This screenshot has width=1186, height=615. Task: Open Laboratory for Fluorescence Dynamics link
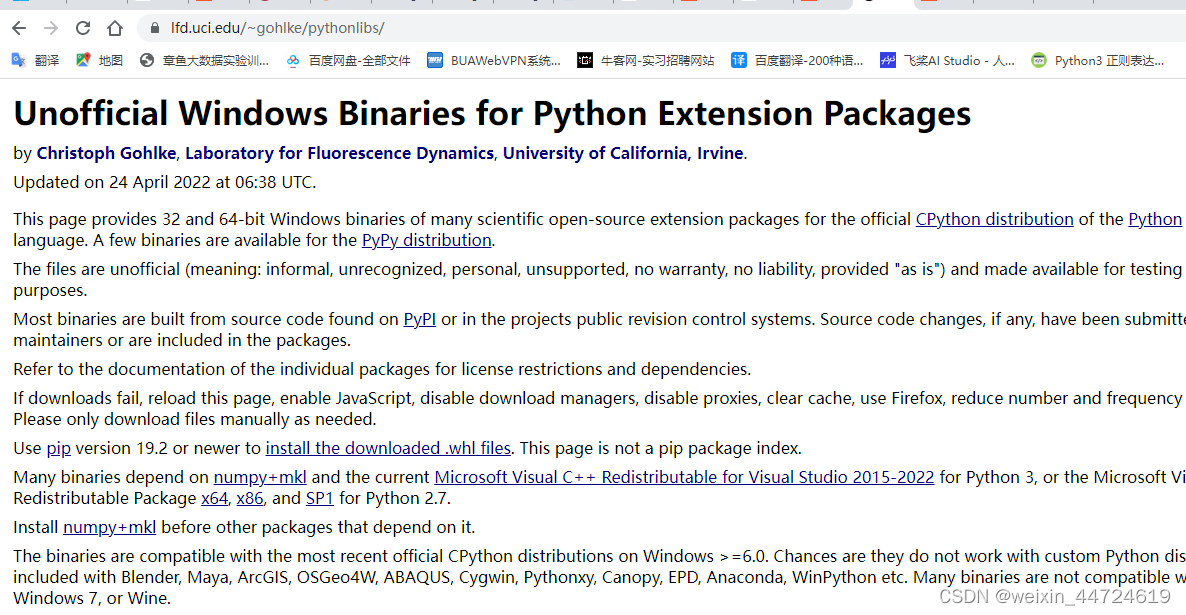340,153
